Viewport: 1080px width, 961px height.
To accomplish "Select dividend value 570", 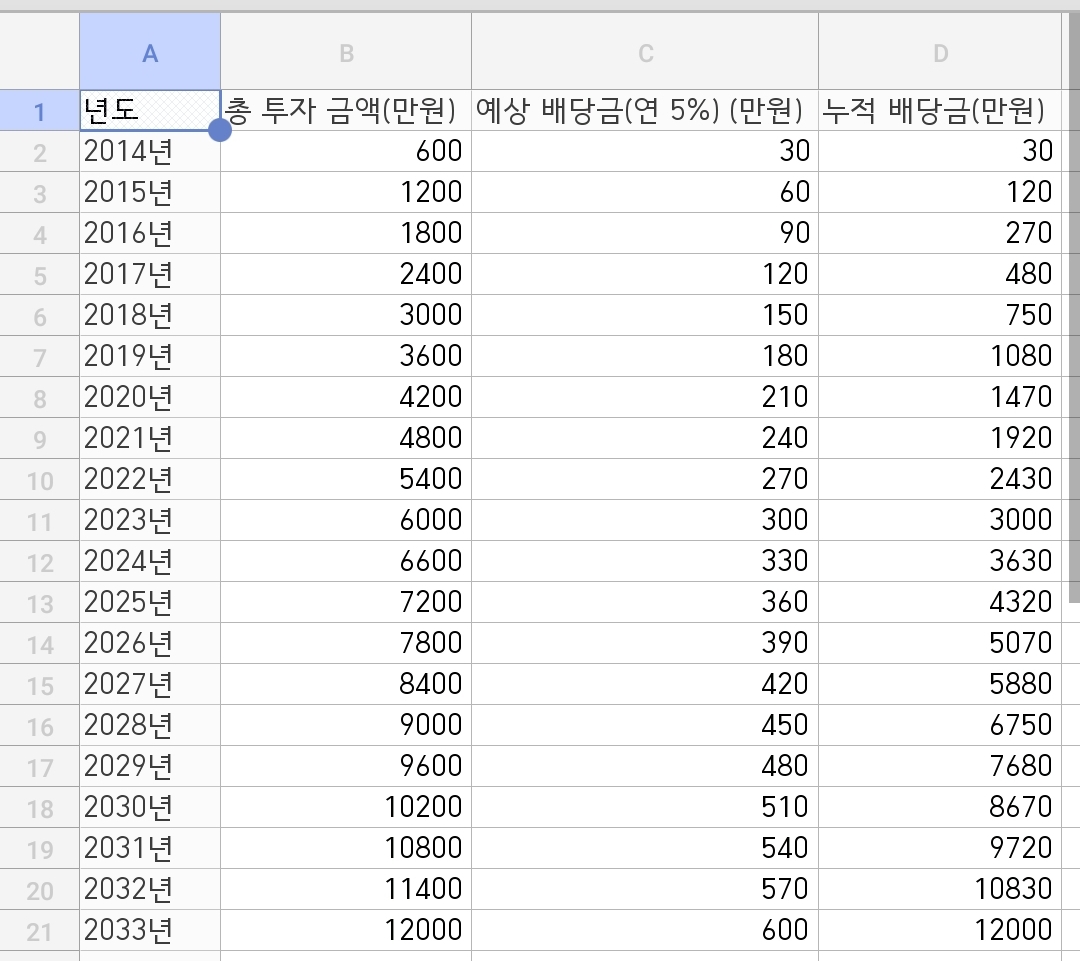I will click(645, 889).
